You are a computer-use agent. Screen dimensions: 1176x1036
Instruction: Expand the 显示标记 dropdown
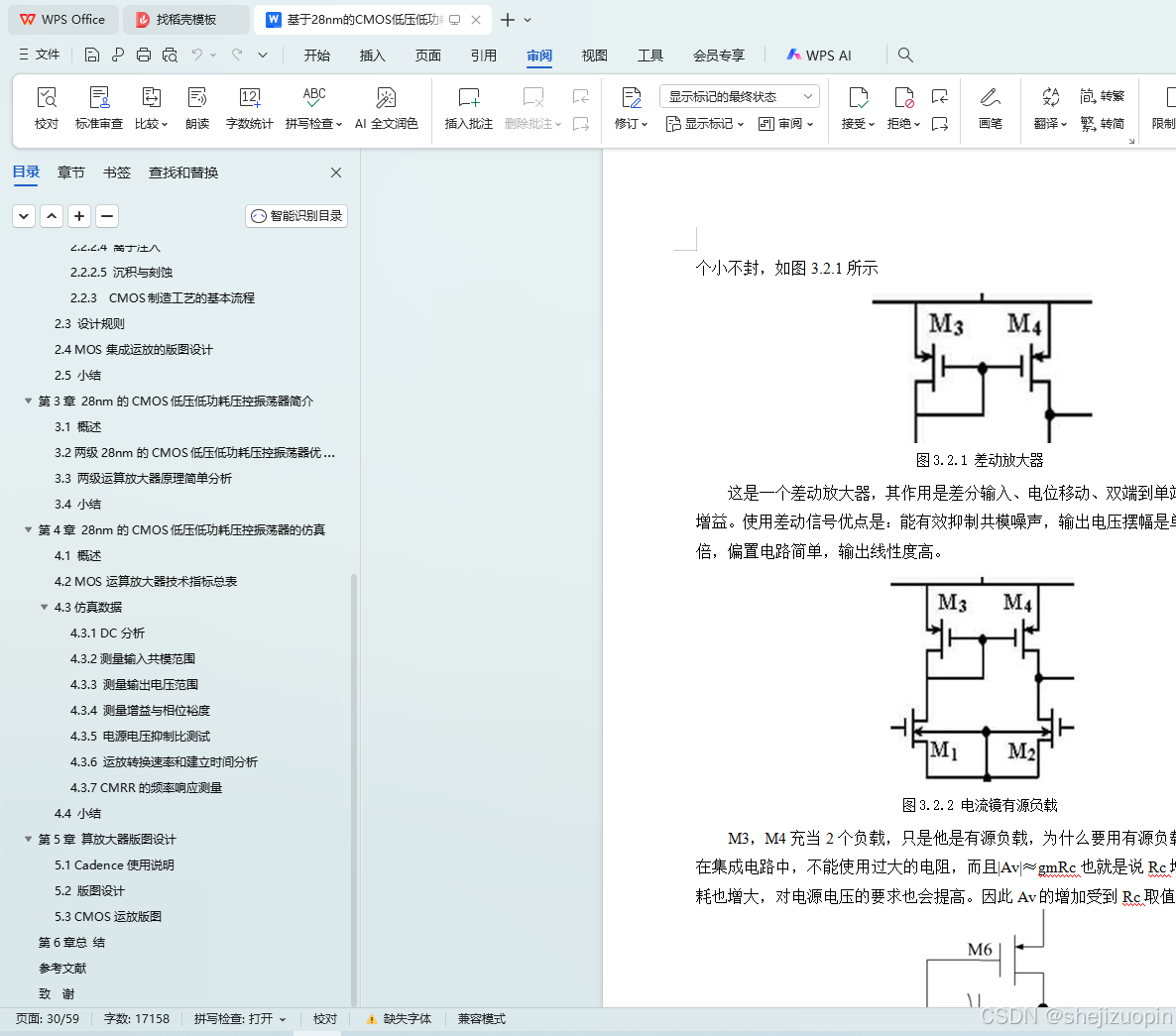point(704,124)
